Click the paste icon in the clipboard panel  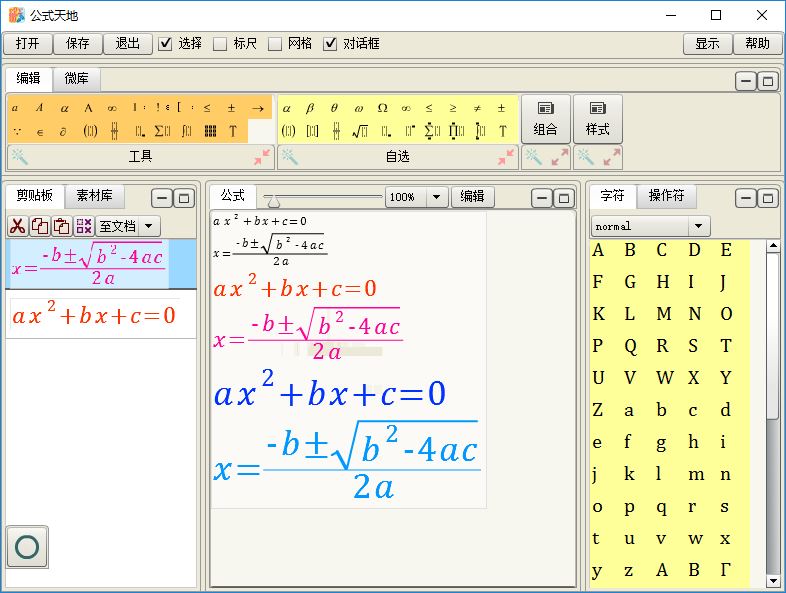[62, 227]
